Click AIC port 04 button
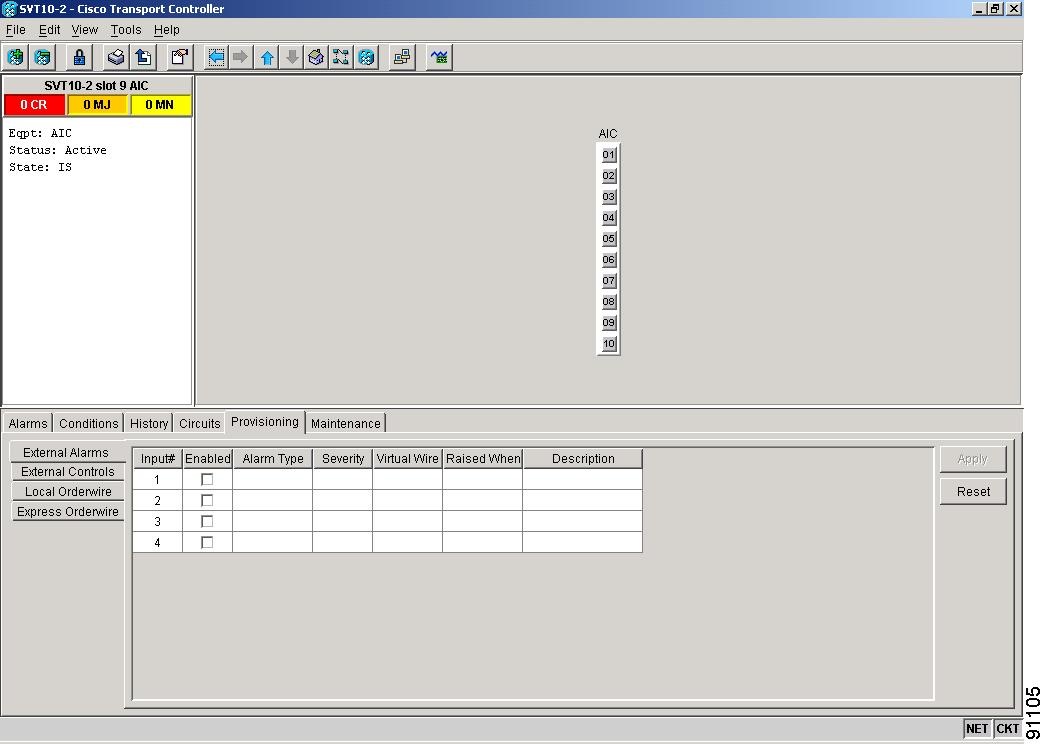 click(608, 218)
